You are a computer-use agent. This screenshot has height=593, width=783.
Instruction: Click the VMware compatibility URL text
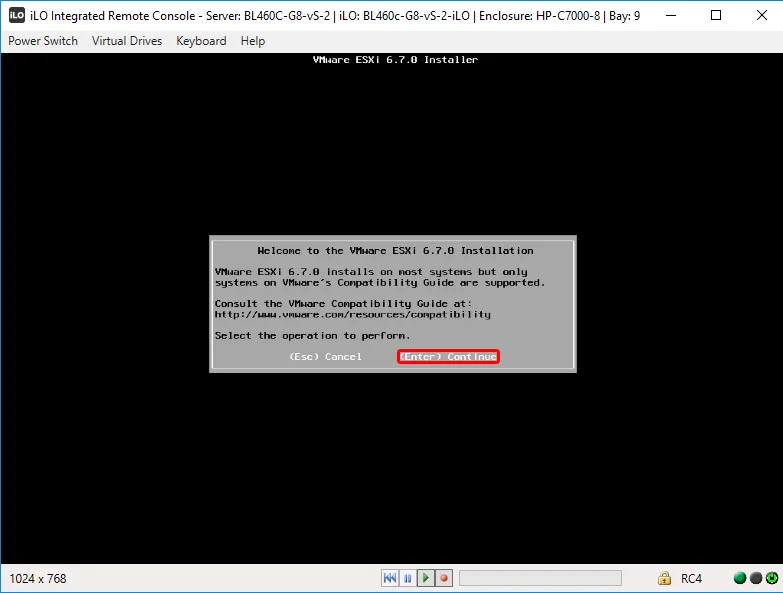(353, 314)
